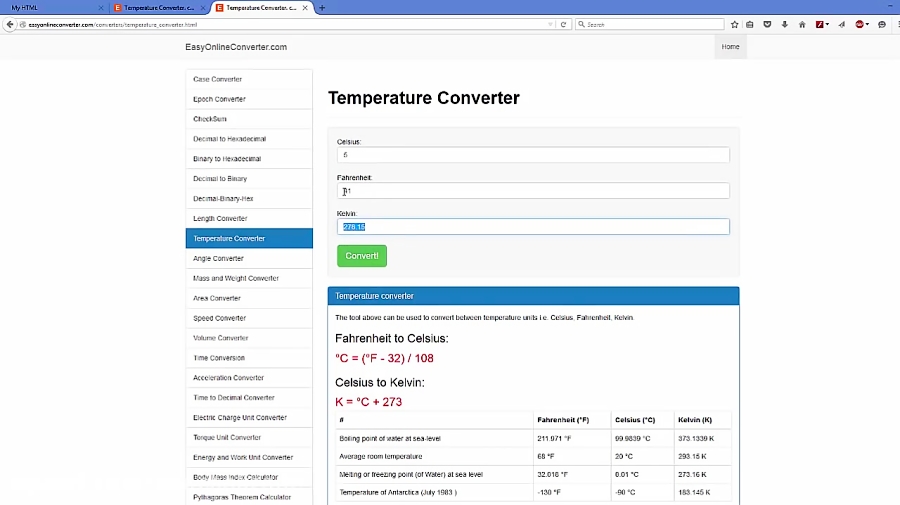Click the Celsius input field
The height and width of the screenshot is (505, 900).
(x=533, y=155)
